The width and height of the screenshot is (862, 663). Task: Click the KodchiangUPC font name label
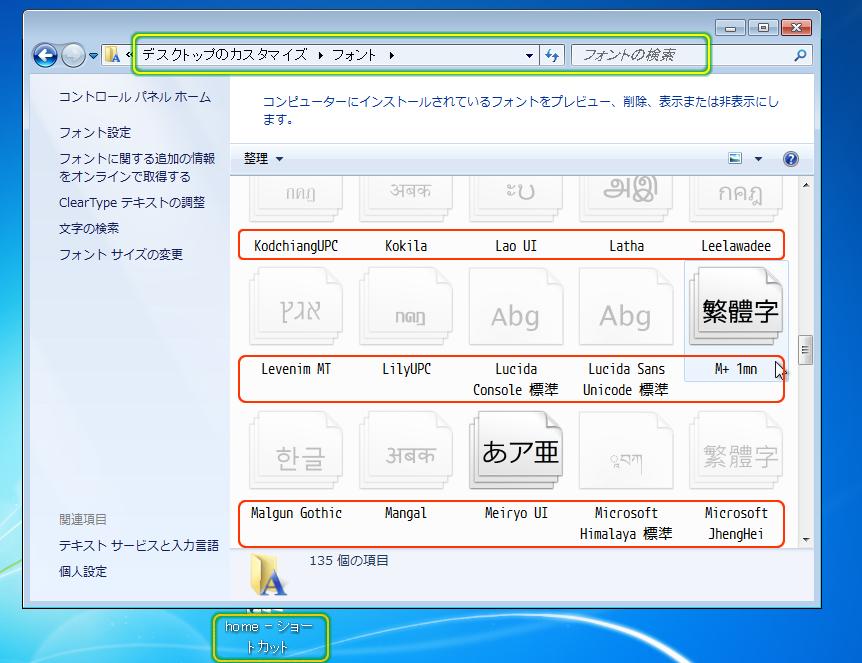(296, 246)
